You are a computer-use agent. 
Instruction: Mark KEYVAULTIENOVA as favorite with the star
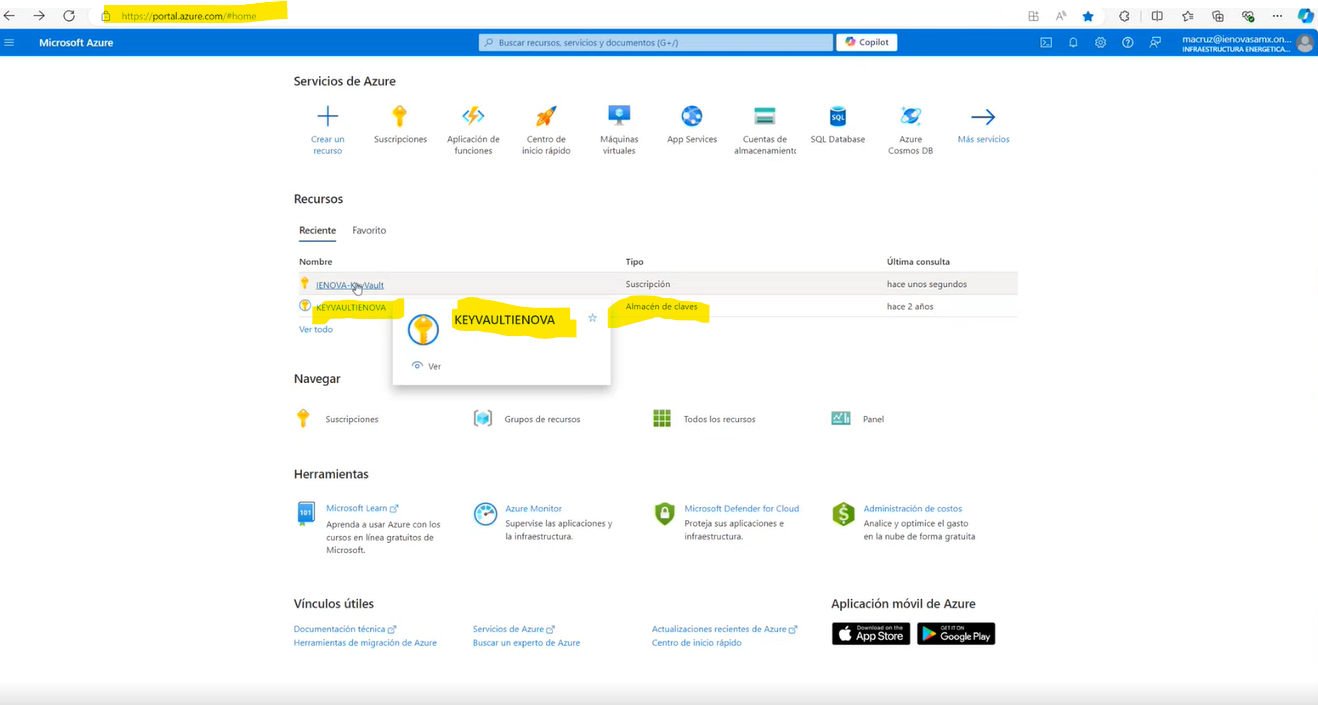(x=592, y=318)
